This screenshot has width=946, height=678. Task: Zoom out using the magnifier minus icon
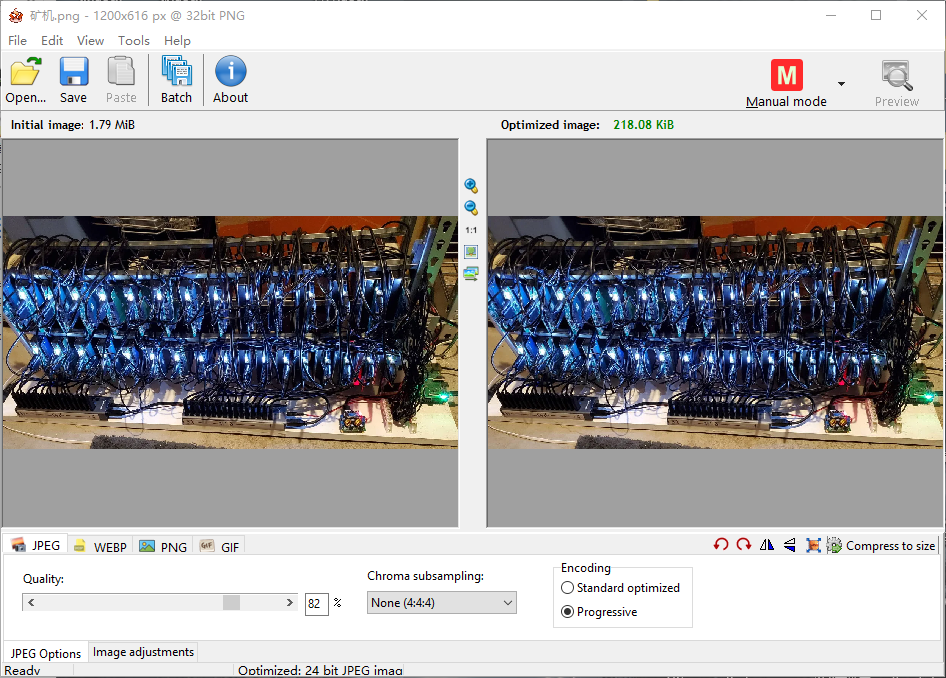pos(471,208)
